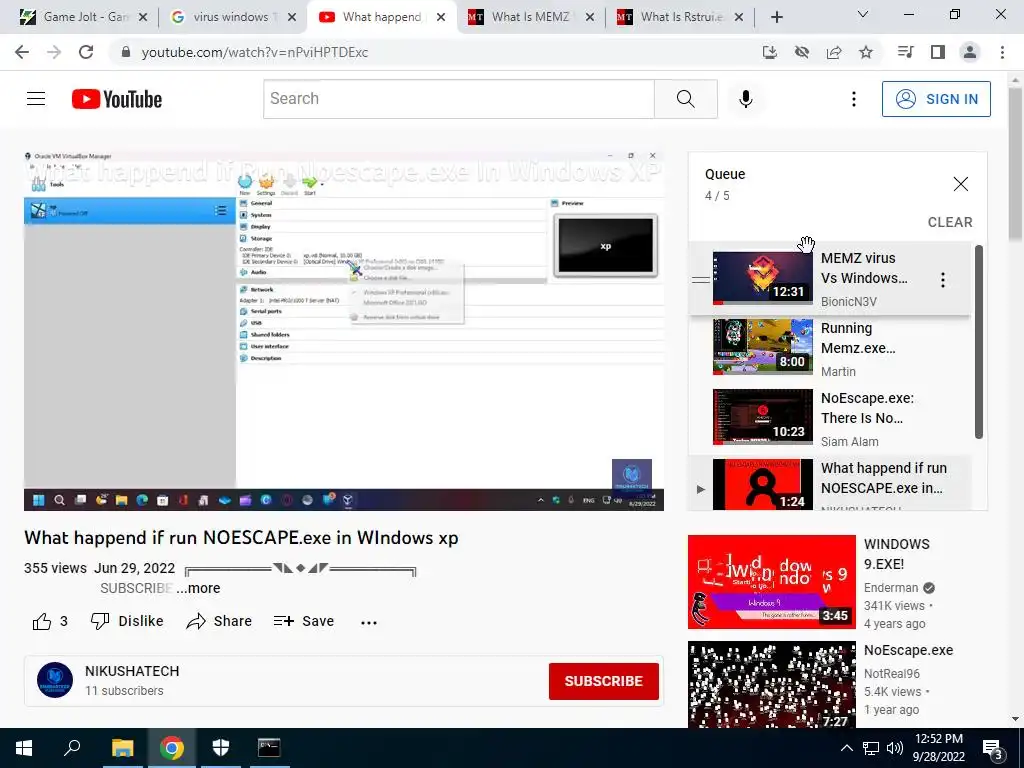
Task: Click the search magnifier button
Action: tap(686, 99)
